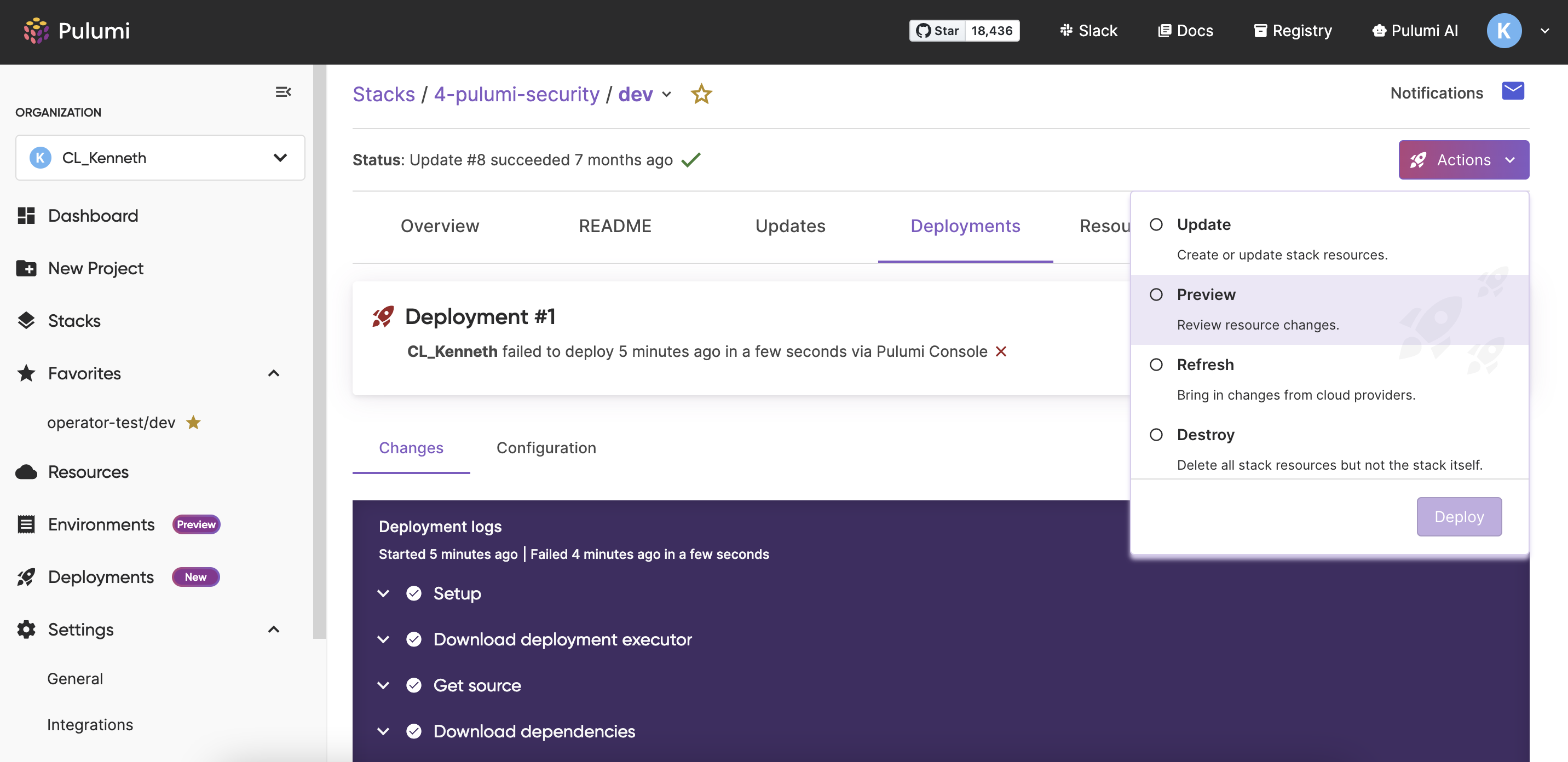Switch to the Deployments tab
Screen dimensions: 1568x762
965,226
